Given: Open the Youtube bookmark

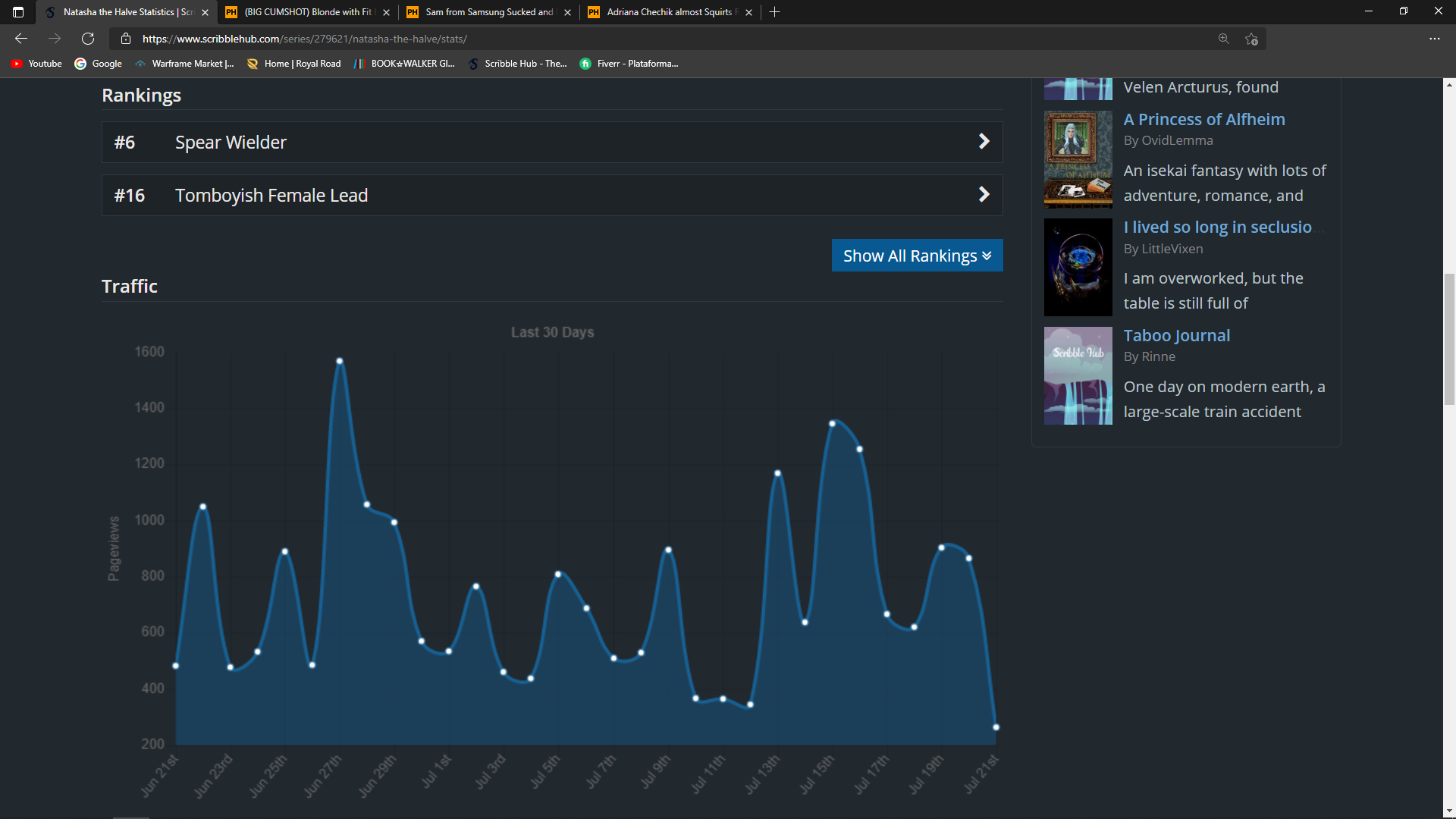Looking at the screenshot, I should coord(36,64).
